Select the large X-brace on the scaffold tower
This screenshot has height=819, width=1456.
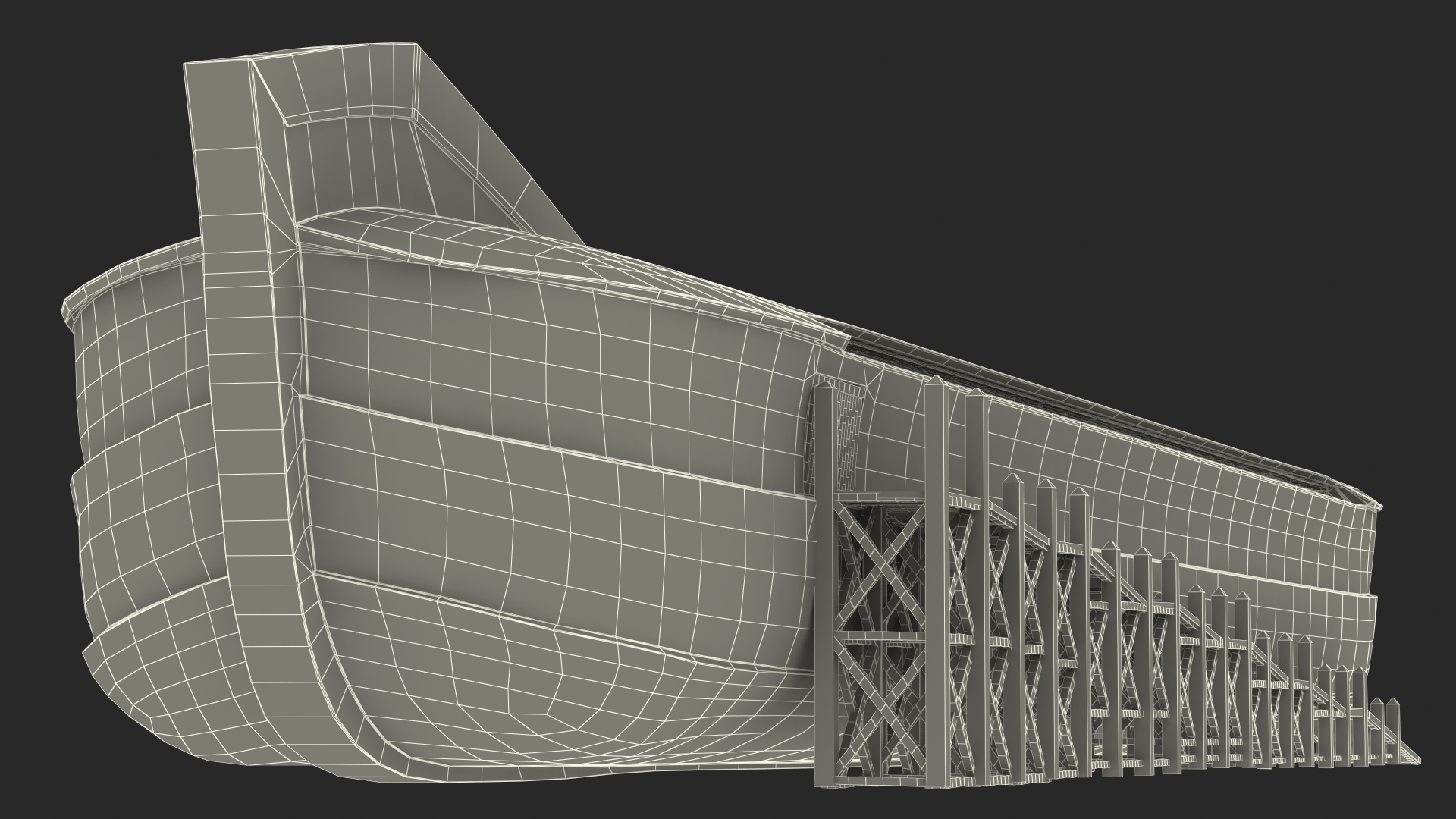pos(880,565)
